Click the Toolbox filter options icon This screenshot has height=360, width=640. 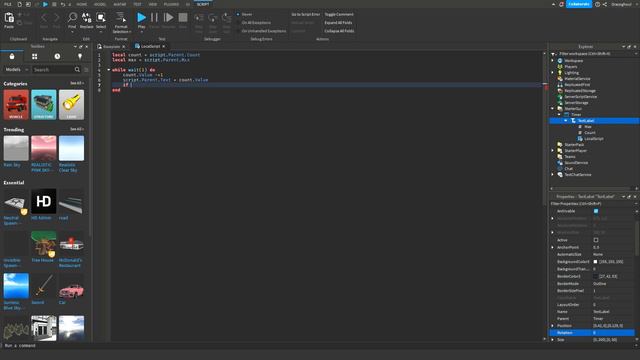[86, 70]
